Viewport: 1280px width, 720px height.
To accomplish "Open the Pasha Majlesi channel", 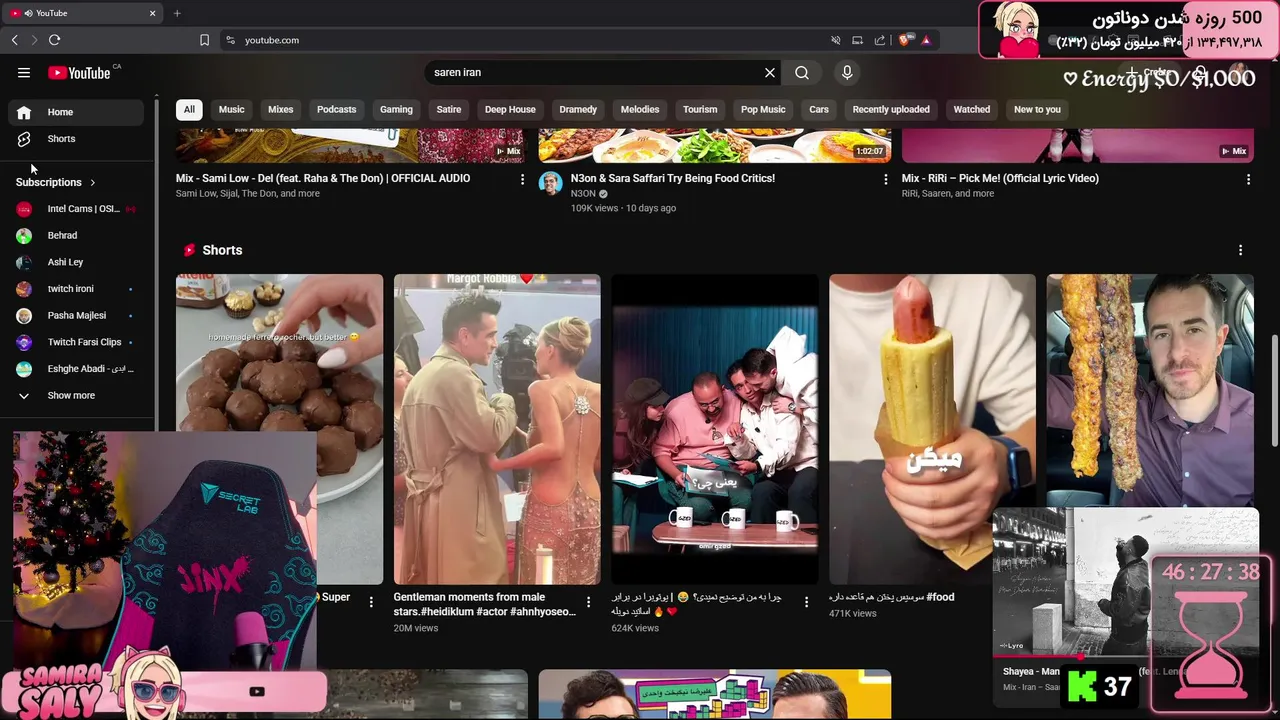I will tap(78, 316).
